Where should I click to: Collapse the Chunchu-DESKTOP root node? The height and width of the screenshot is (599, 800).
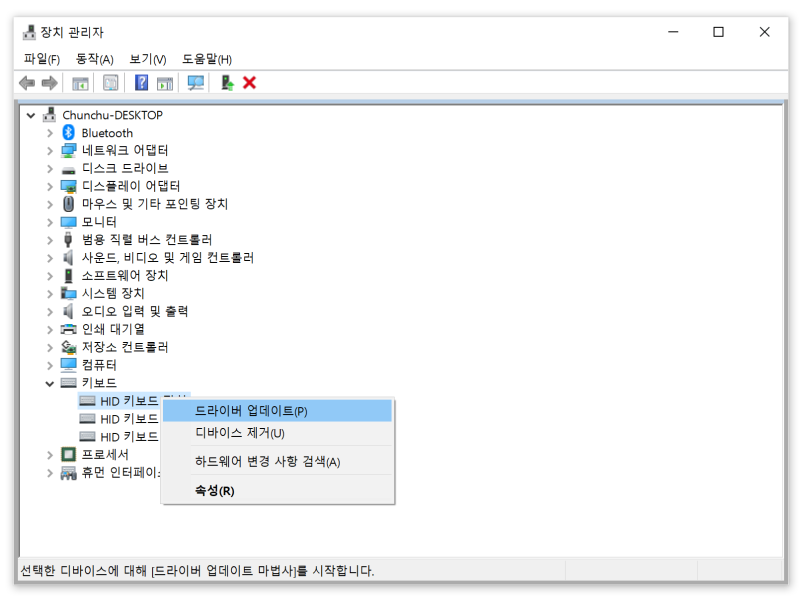point(31,115)
